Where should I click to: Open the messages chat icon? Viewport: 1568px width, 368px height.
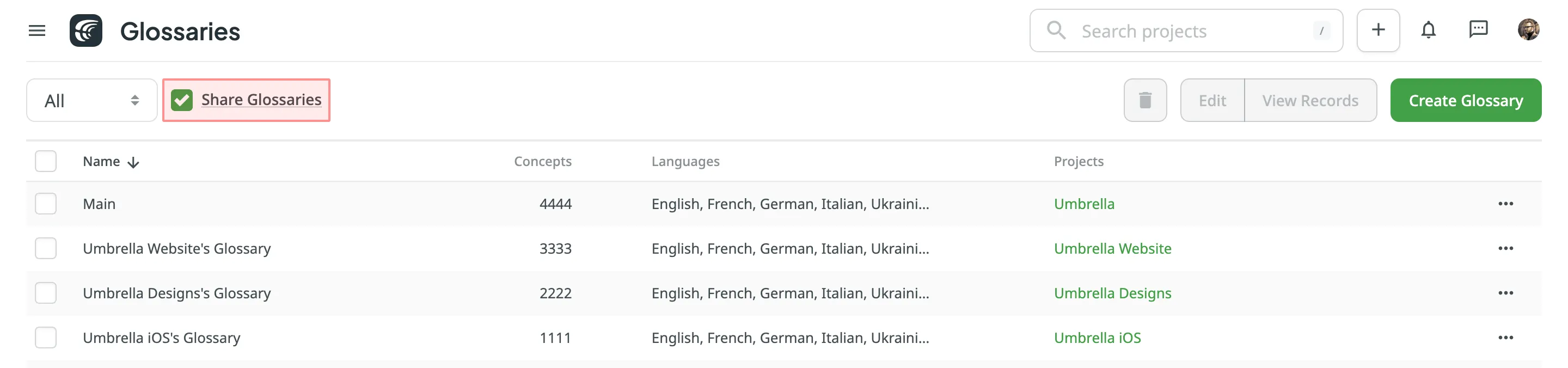click(1478, 29)
